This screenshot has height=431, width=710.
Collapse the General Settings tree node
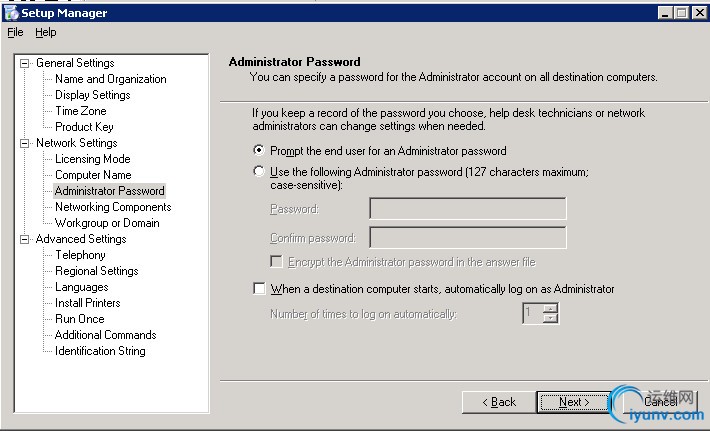25,63
